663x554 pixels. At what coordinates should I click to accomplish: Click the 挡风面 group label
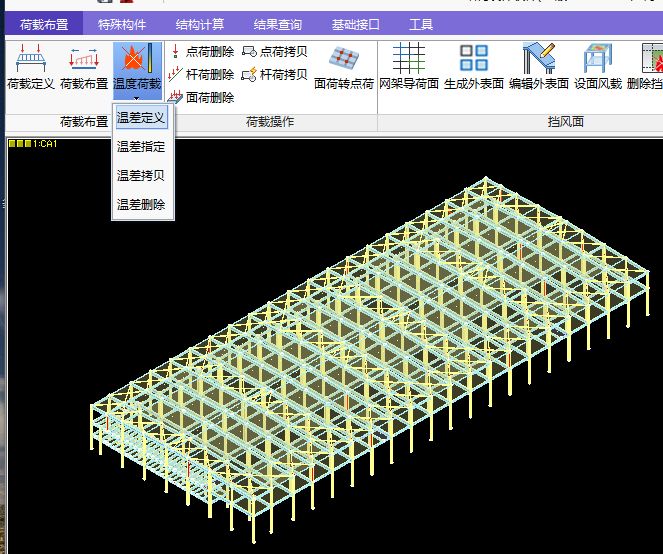tap(566, 122)
